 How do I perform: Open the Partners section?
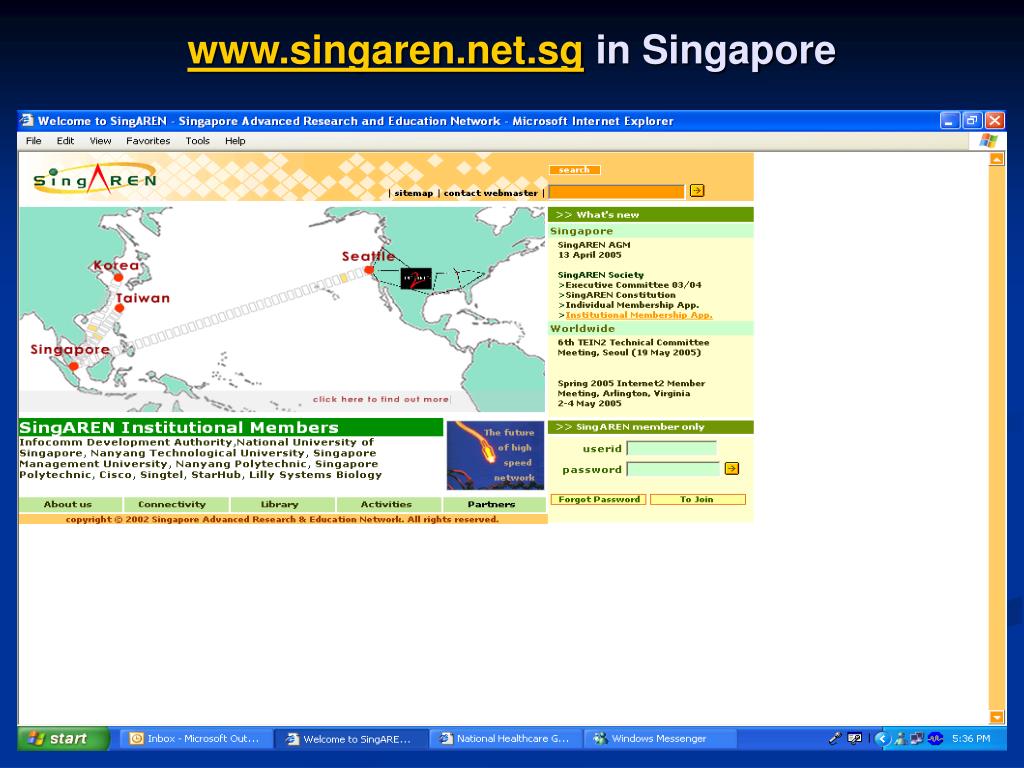tap(494, 505)
